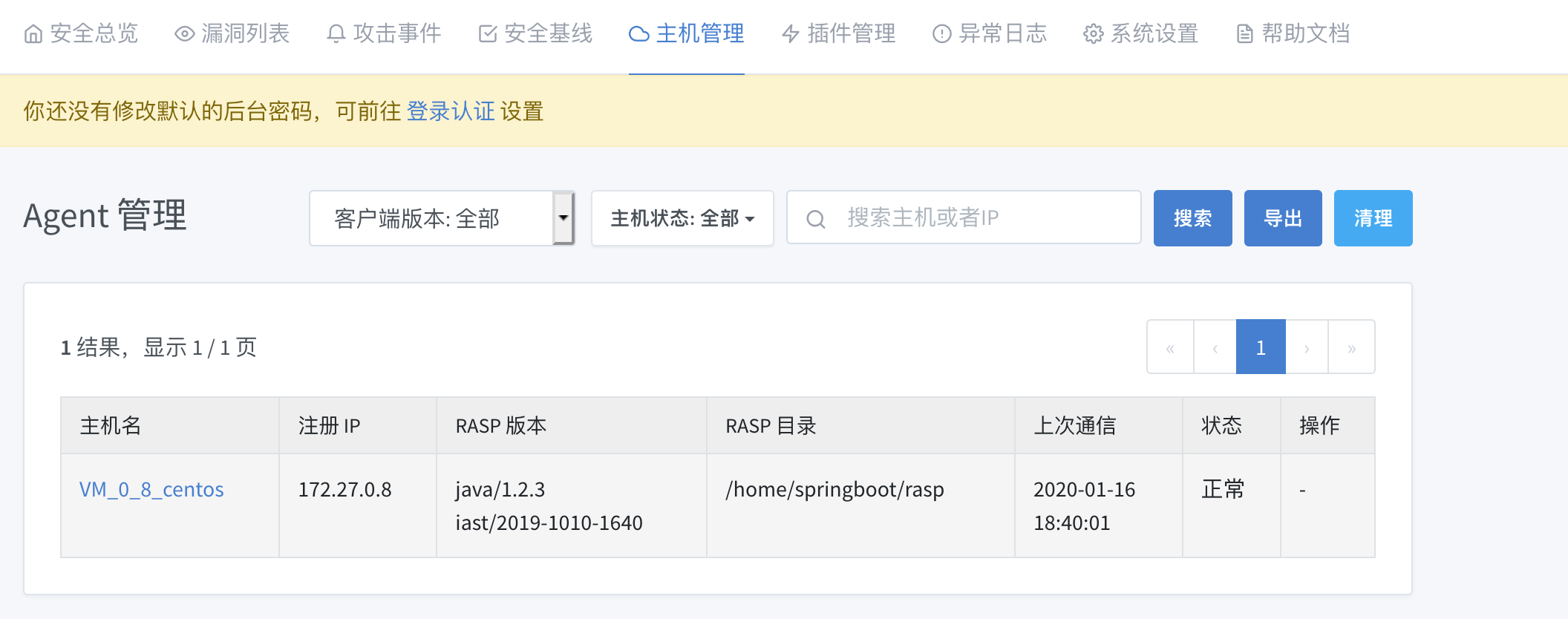The width and height of the screenshot is (1568, 619).
Task: Click the magnifier icon in search box
Action: coord(816,219)
